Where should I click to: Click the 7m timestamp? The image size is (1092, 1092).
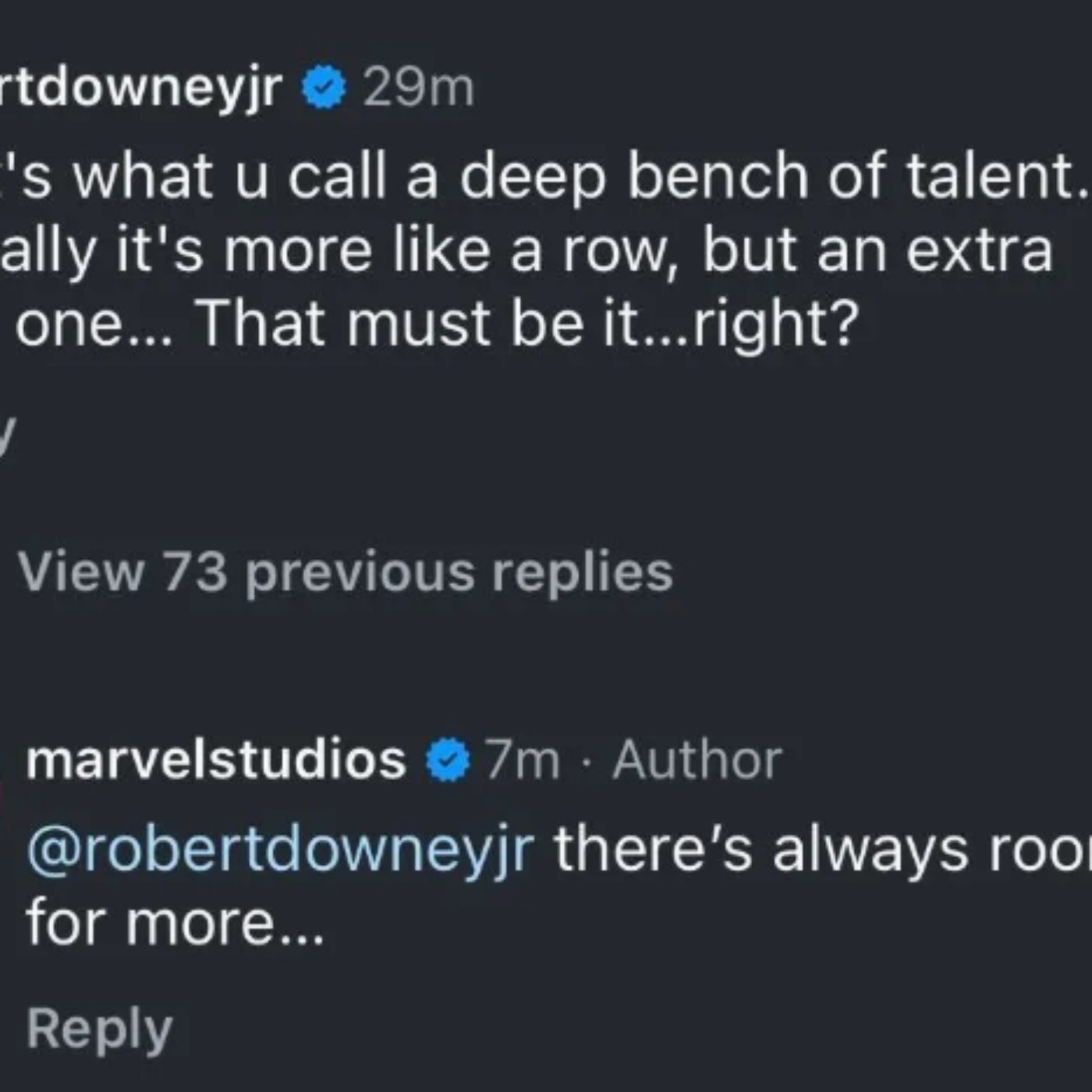coord(523,760)
